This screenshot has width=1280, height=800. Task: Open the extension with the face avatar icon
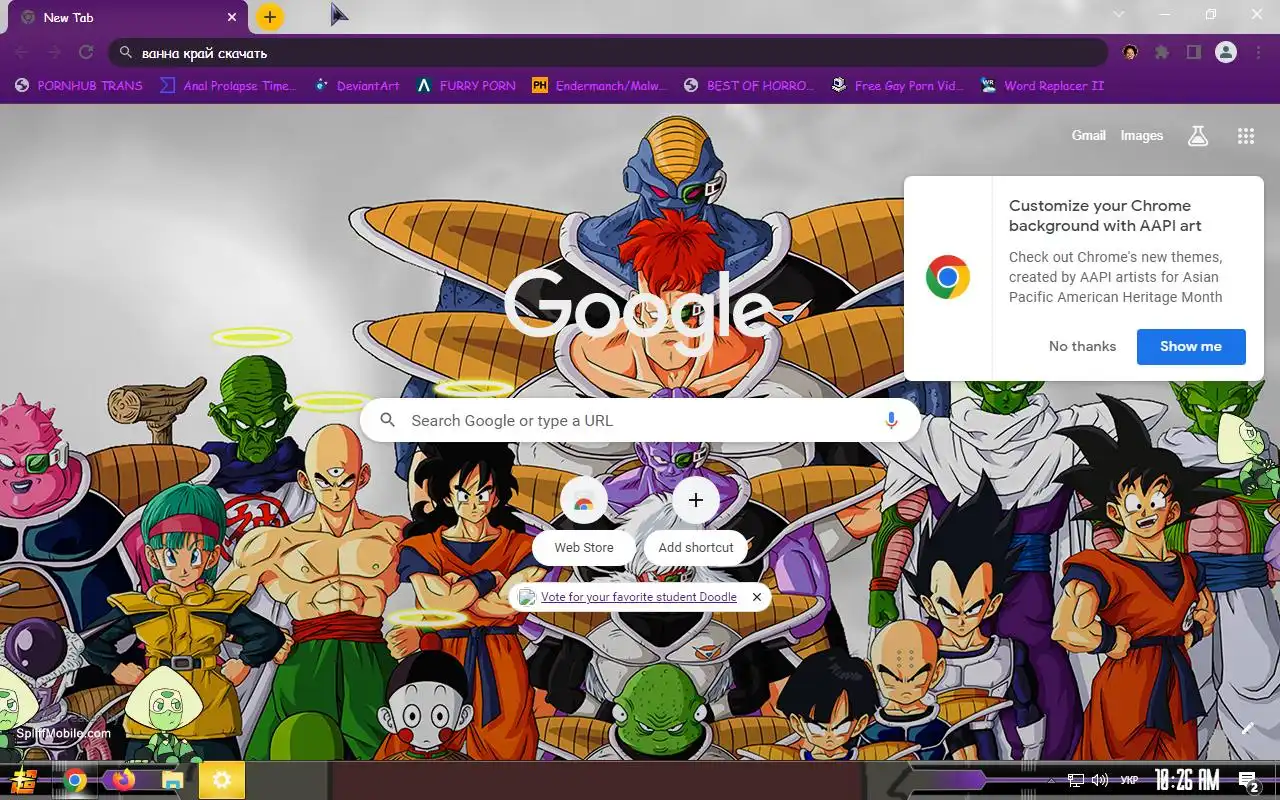tap(1130, 52)
